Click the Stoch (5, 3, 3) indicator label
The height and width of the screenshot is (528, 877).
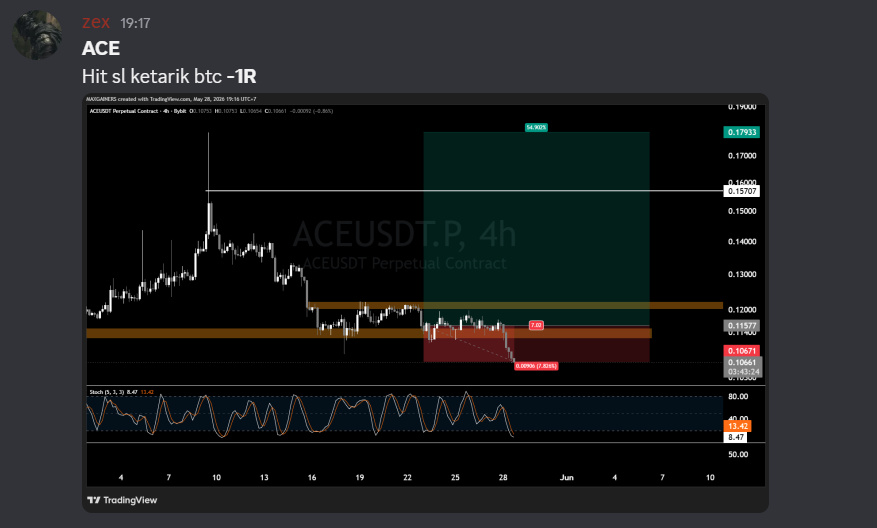click(107, 392)
